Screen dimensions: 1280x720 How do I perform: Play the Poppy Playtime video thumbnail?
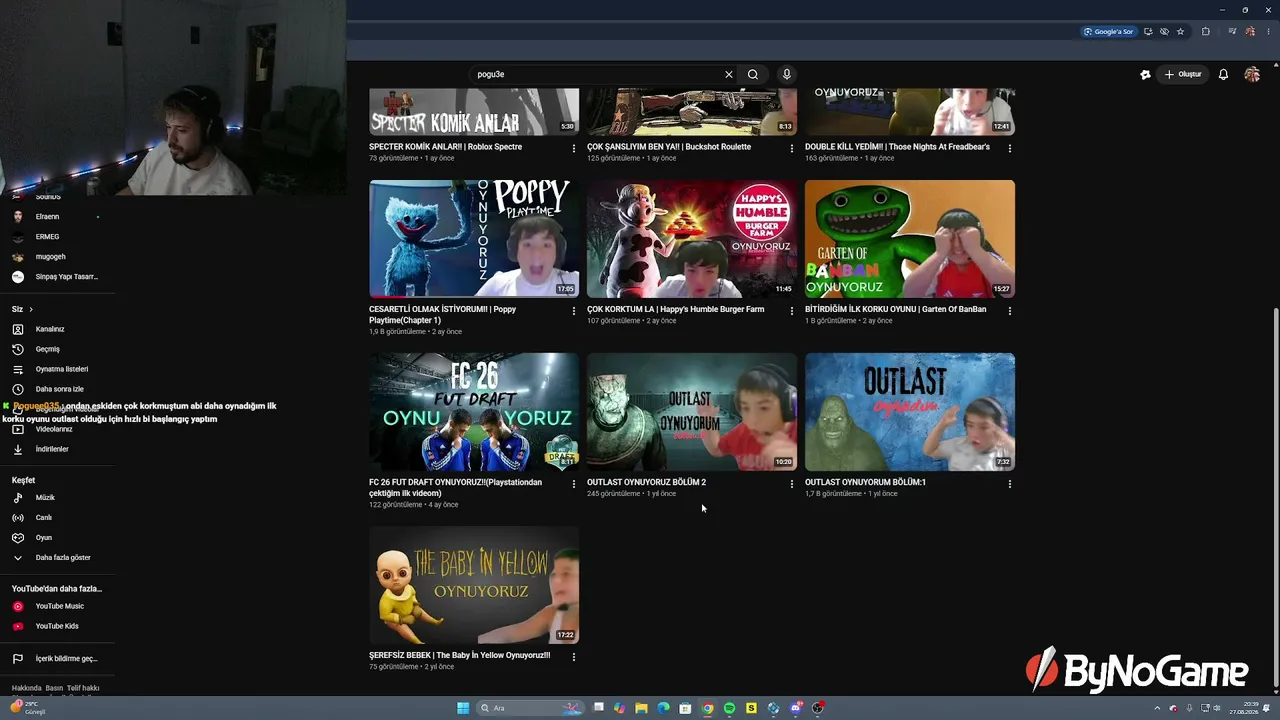click(x=474, y=239)
